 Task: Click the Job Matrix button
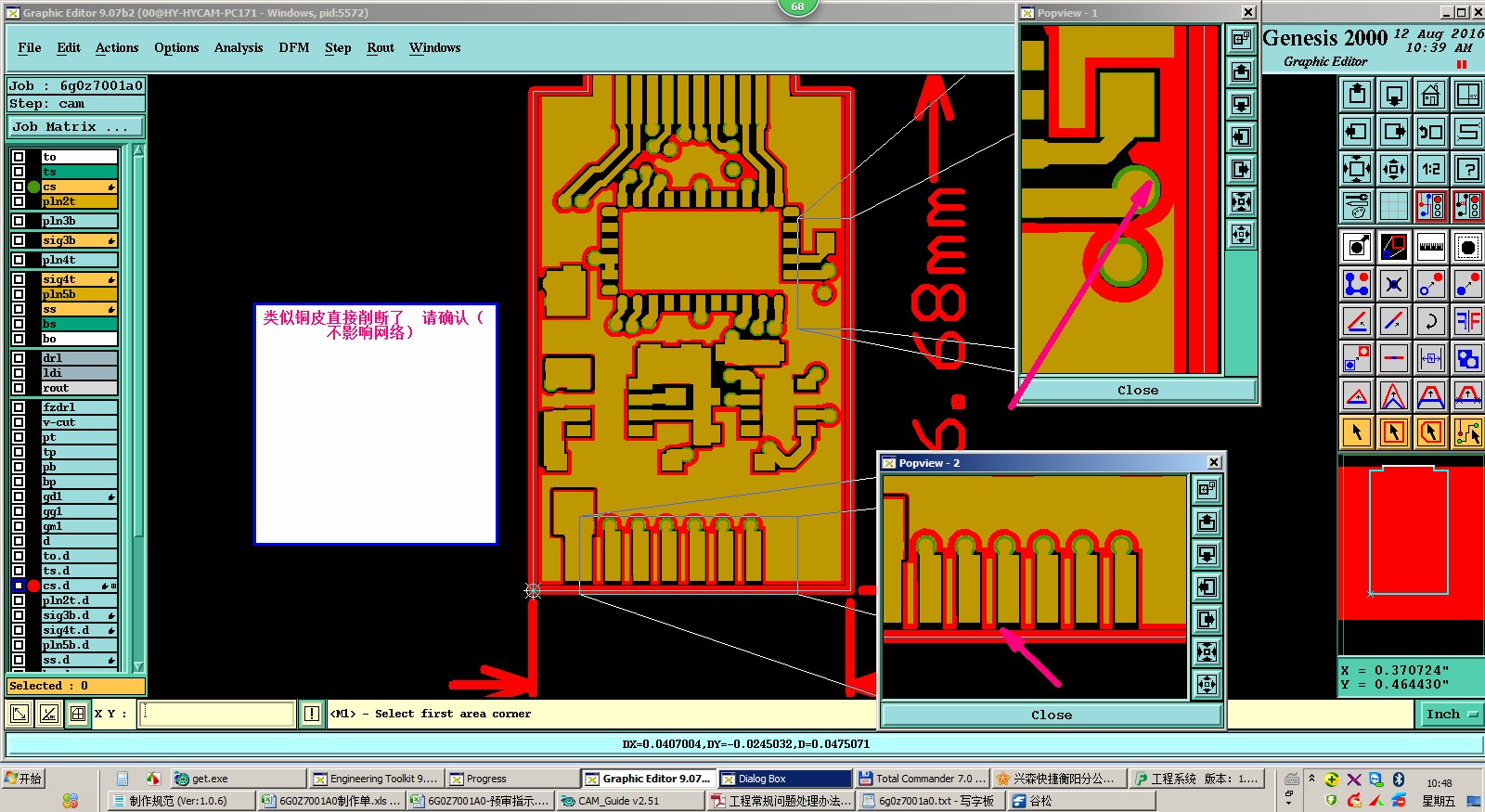pos(76,126)
